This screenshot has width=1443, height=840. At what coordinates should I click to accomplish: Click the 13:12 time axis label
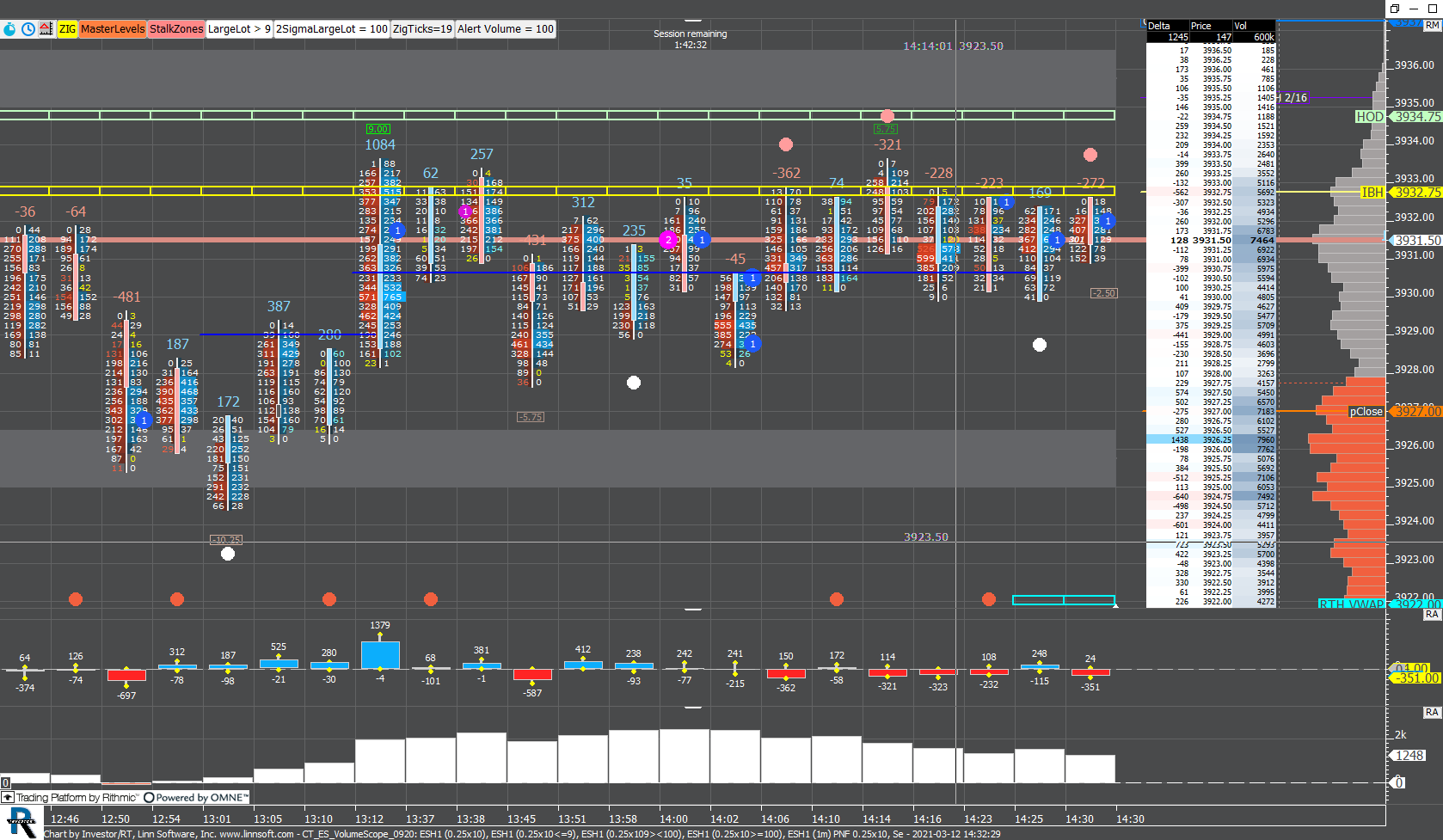pyautogui.click(x=369, y=819)
